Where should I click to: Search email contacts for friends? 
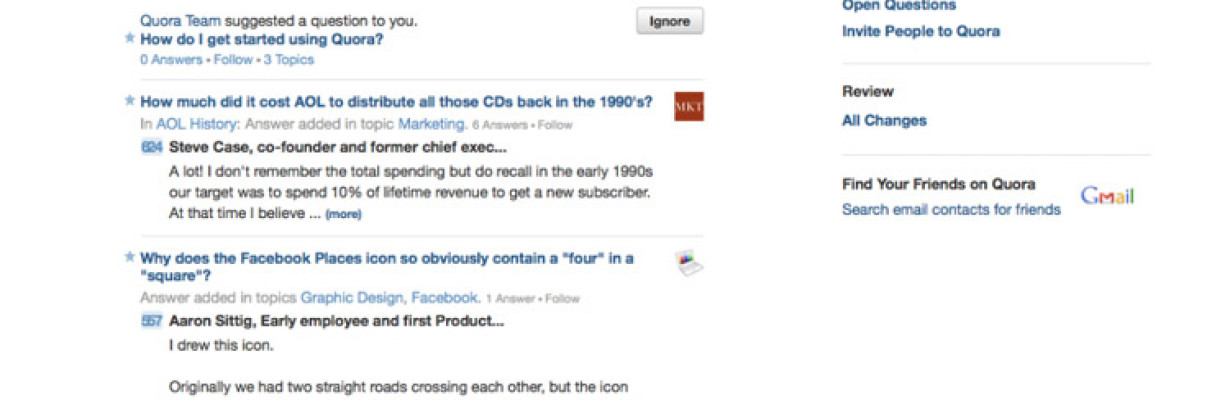pyautogui.click(x=951, y=209)
